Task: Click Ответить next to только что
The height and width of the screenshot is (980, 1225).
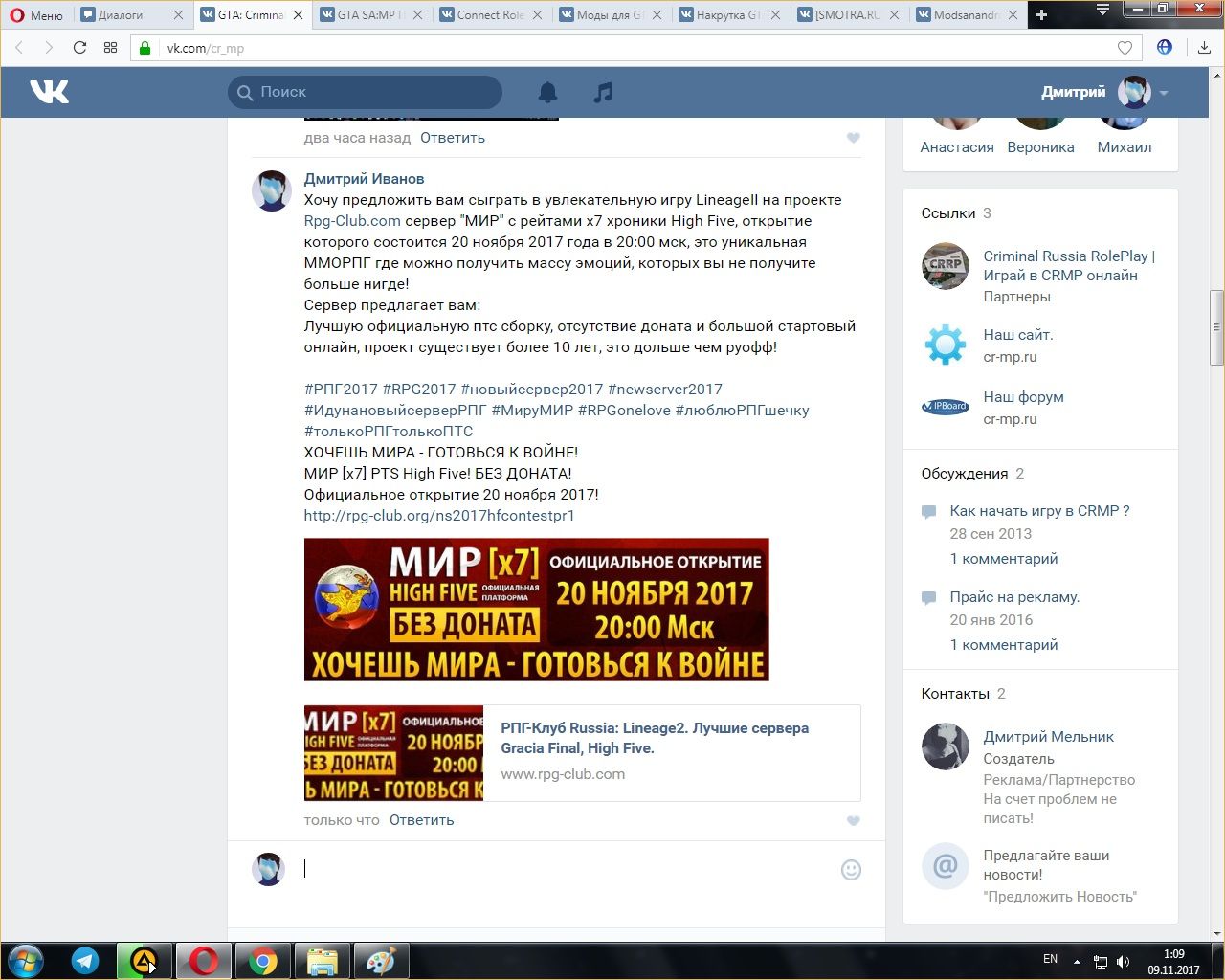Action: 422,820
